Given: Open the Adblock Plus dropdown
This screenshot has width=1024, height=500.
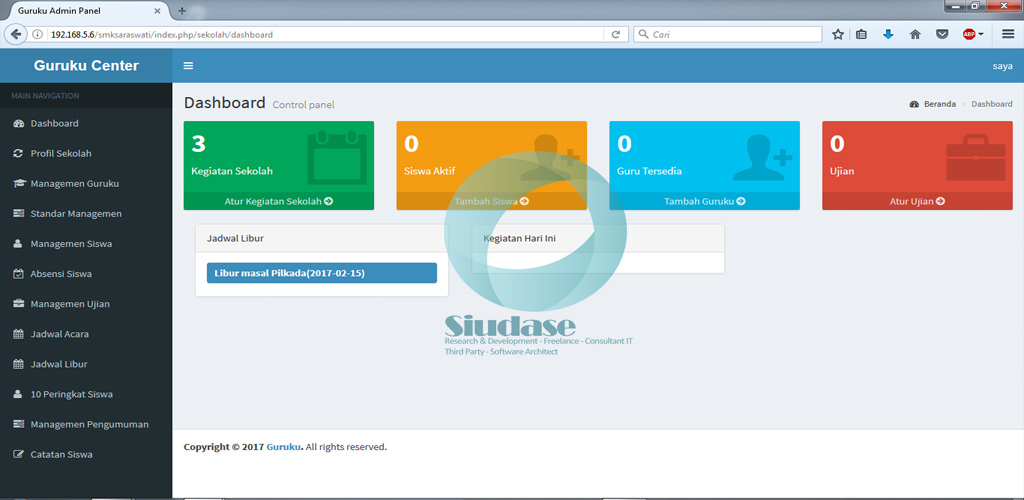Looking at the screenshot, I should click(x=973, y=34).
